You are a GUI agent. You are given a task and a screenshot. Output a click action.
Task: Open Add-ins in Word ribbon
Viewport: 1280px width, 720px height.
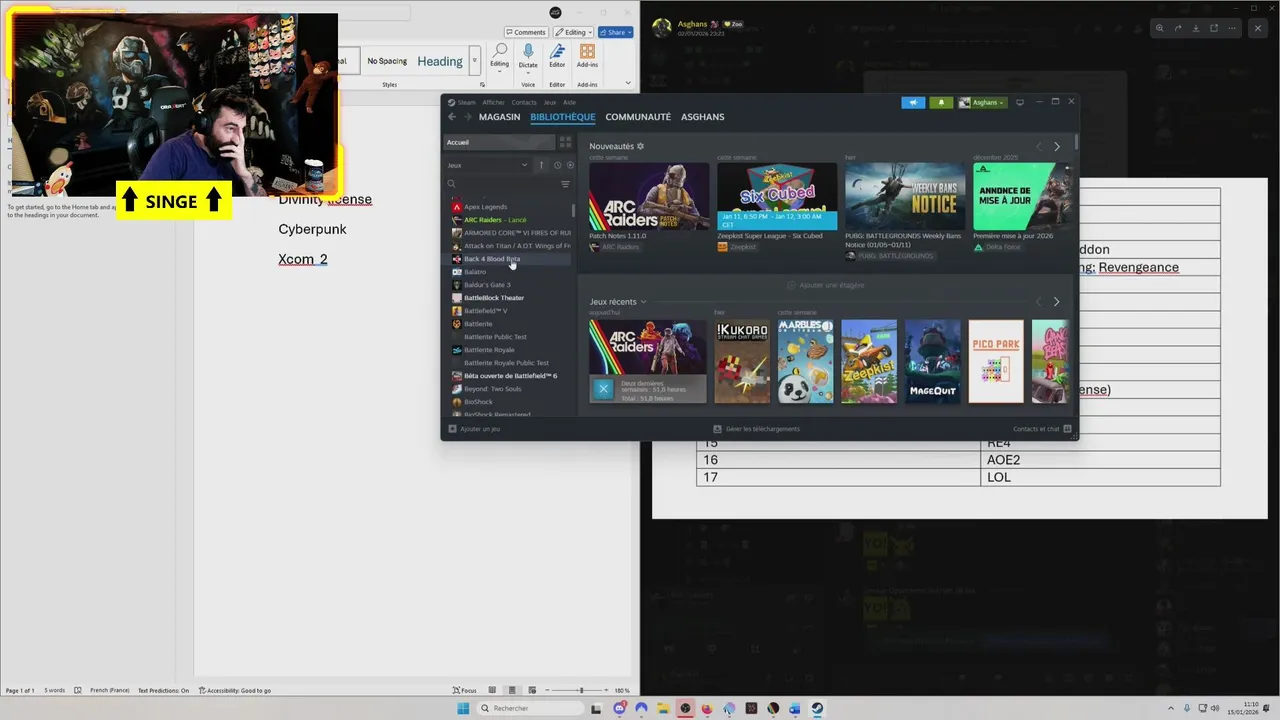click(587, 57)
